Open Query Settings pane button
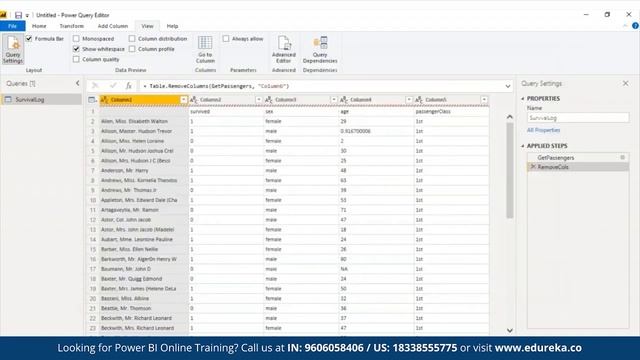Image resolution: width=640 pixels, height=360 pixels. (x=13, y=49)
